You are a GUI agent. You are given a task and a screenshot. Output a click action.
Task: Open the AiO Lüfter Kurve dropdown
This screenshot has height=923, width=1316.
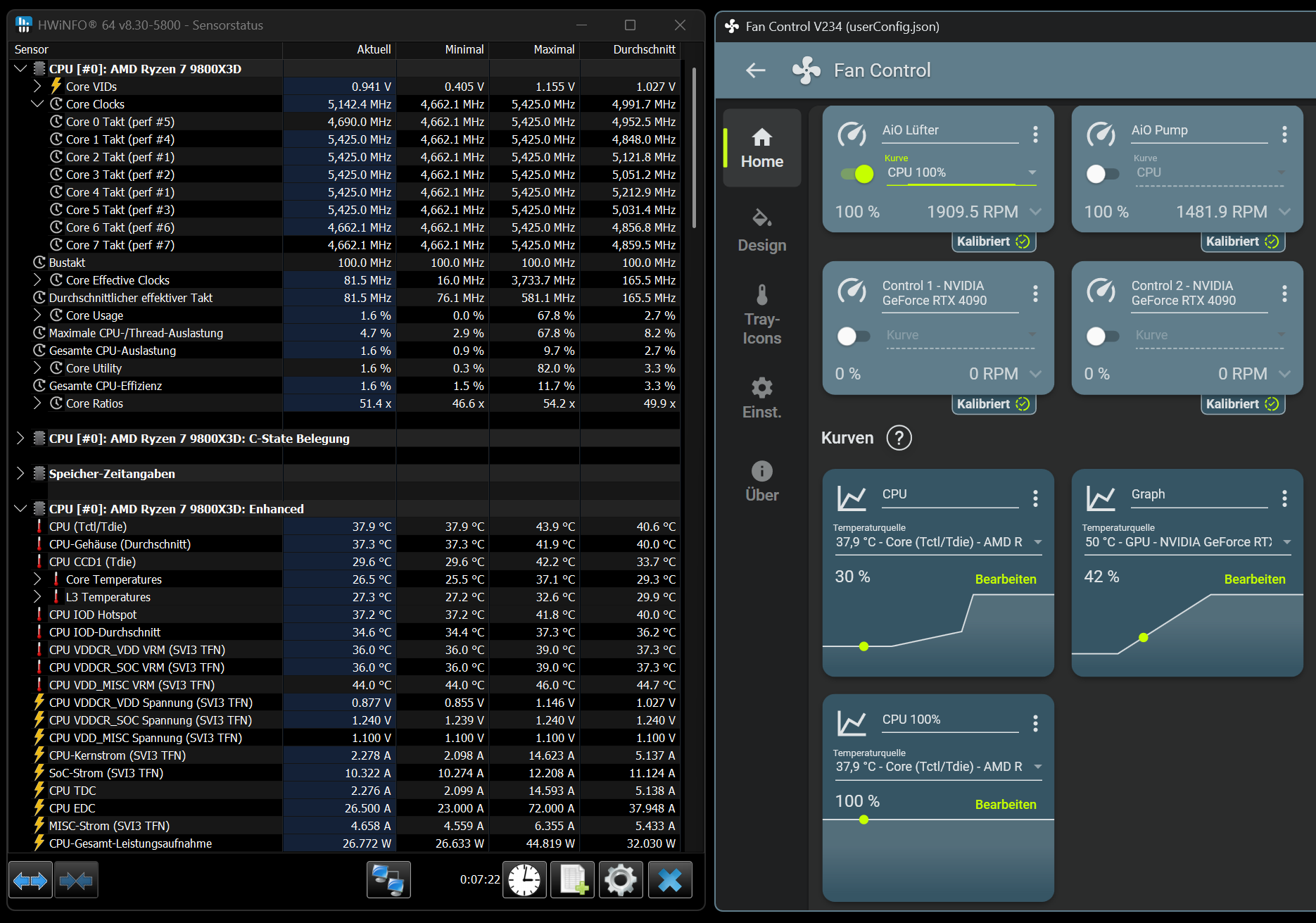pos(961,172)
